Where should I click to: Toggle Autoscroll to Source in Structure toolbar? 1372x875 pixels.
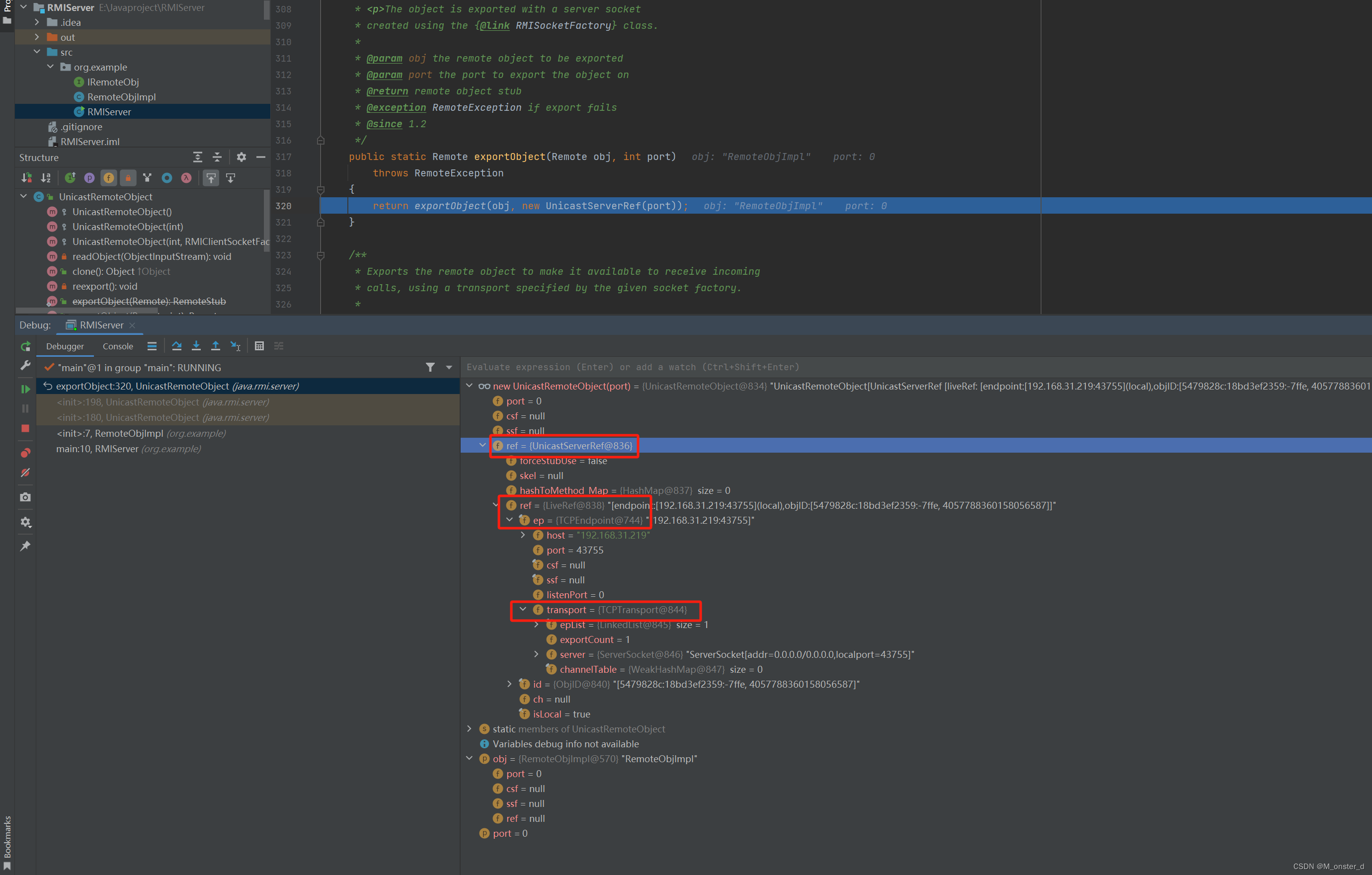tap(211, 178)
